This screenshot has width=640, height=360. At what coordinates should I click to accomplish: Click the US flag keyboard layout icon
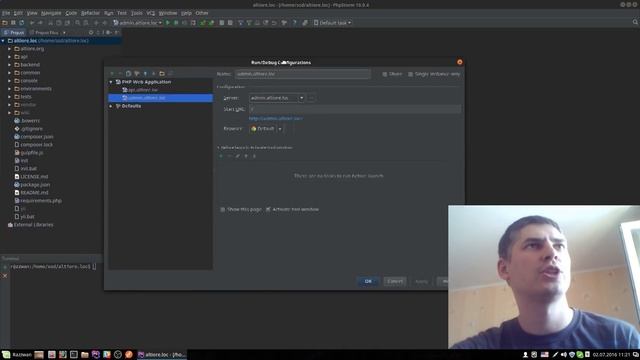544,354
